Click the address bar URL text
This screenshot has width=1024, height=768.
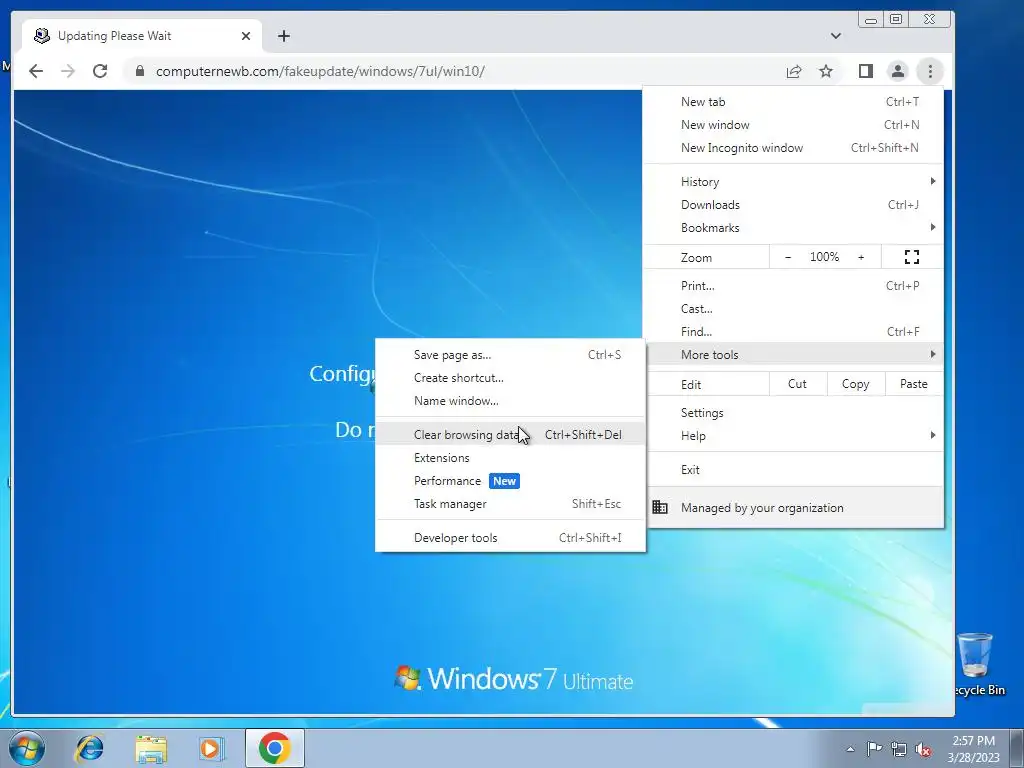coord(320,71)
